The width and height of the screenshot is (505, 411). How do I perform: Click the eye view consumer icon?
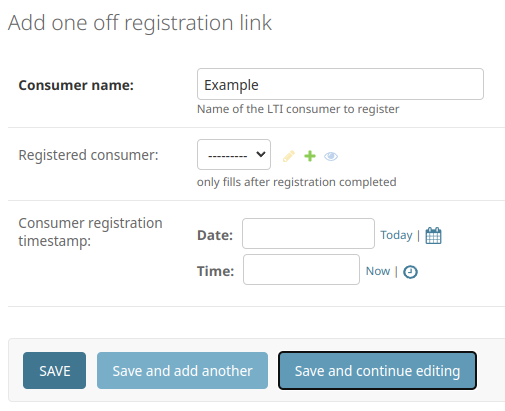tap(331, 156)
